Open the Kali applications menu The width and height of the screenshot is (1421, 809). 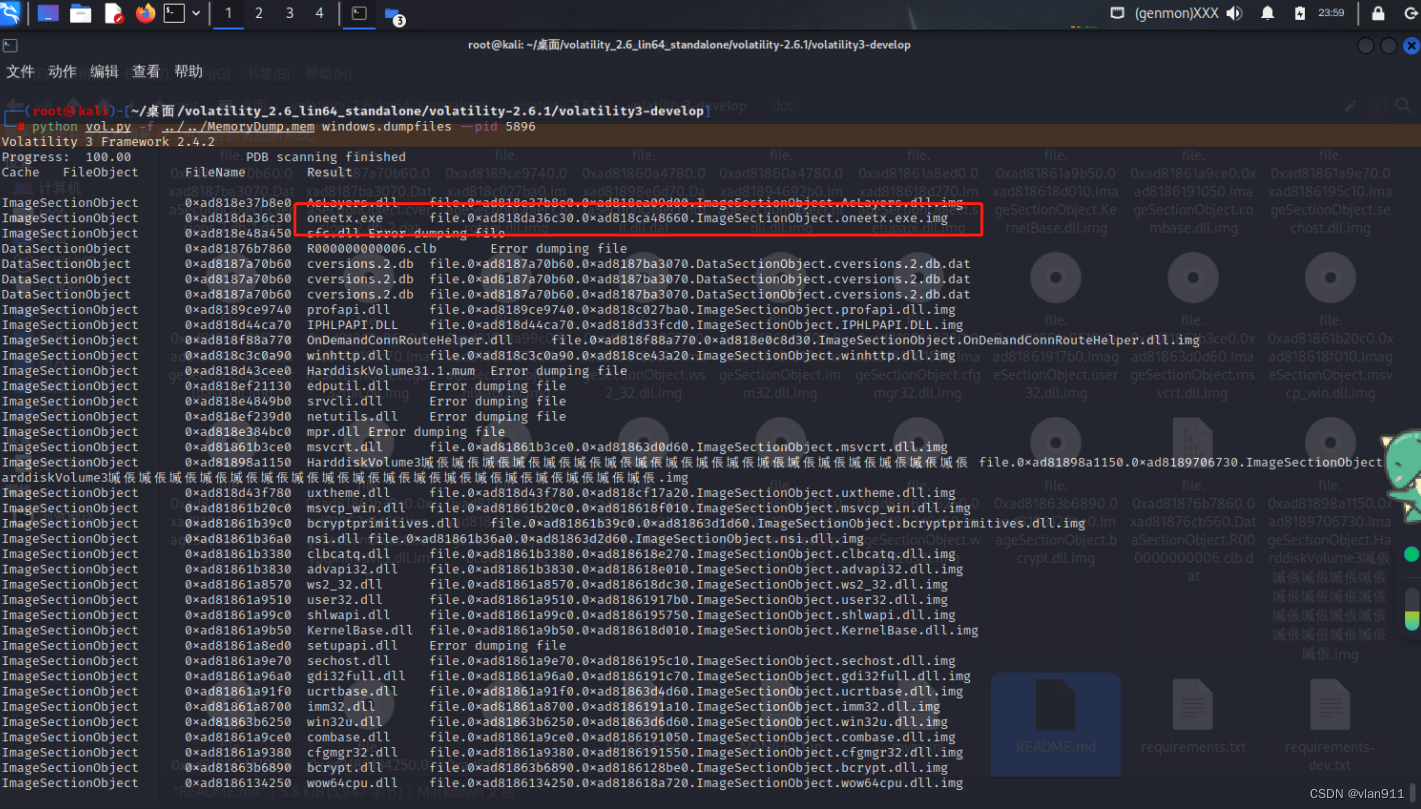pos(12,13)
